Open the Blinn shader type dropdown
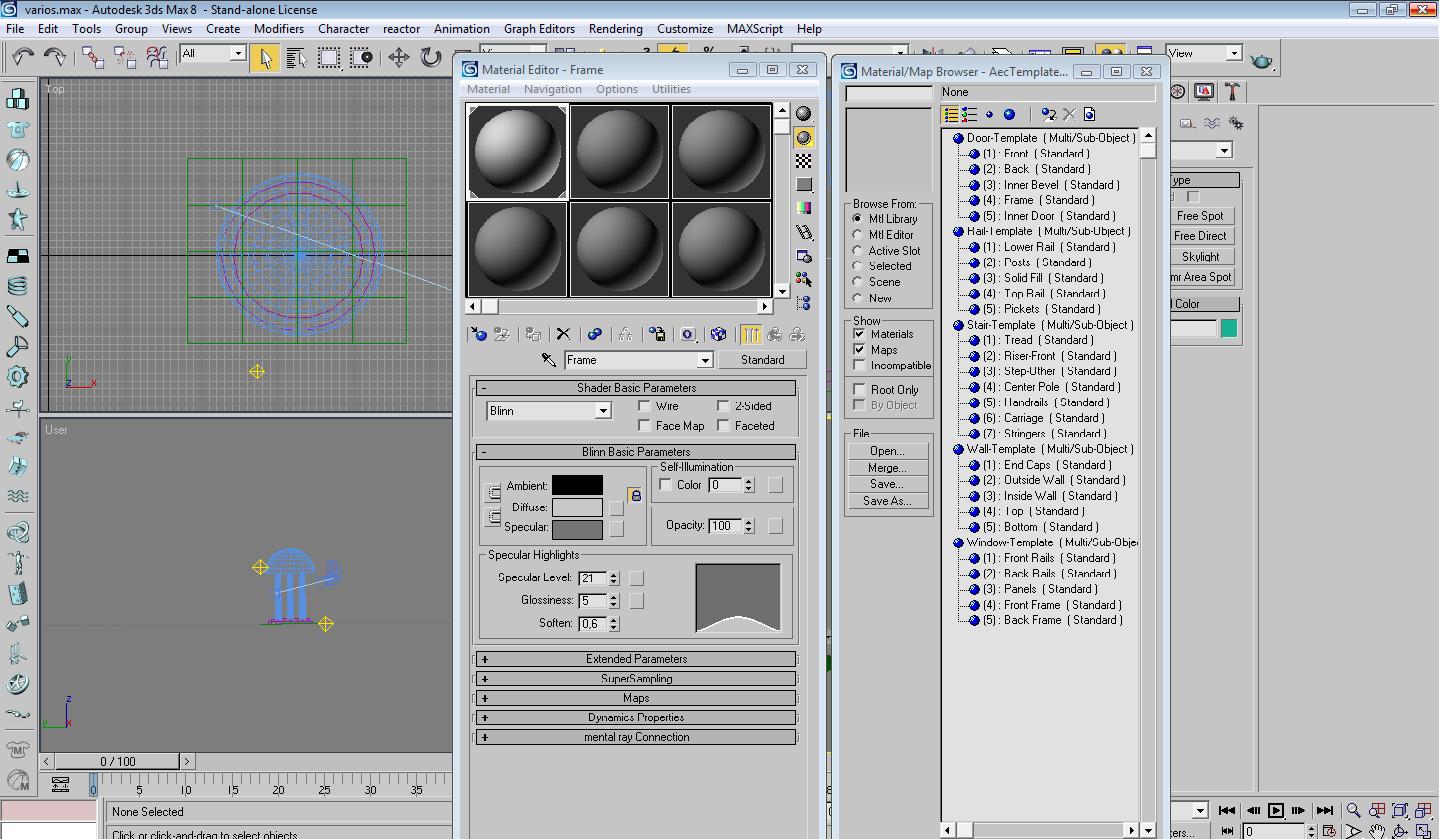 pyautogui.click(x=602, y=411)
